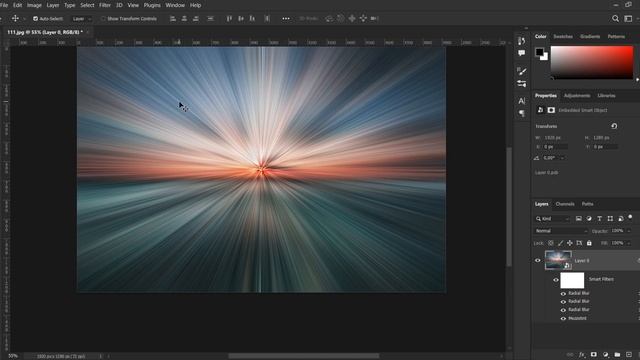This screenshot has width=640, height=360.
Task: Open the Kind filter dropdown
Action: 552,219
